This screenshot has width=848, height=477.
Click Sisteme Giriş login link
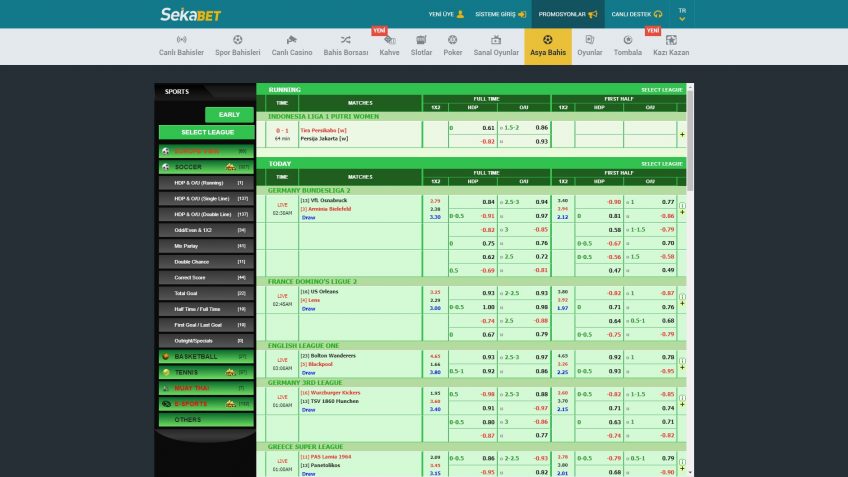pyautogui.click(x=500, y=14)
